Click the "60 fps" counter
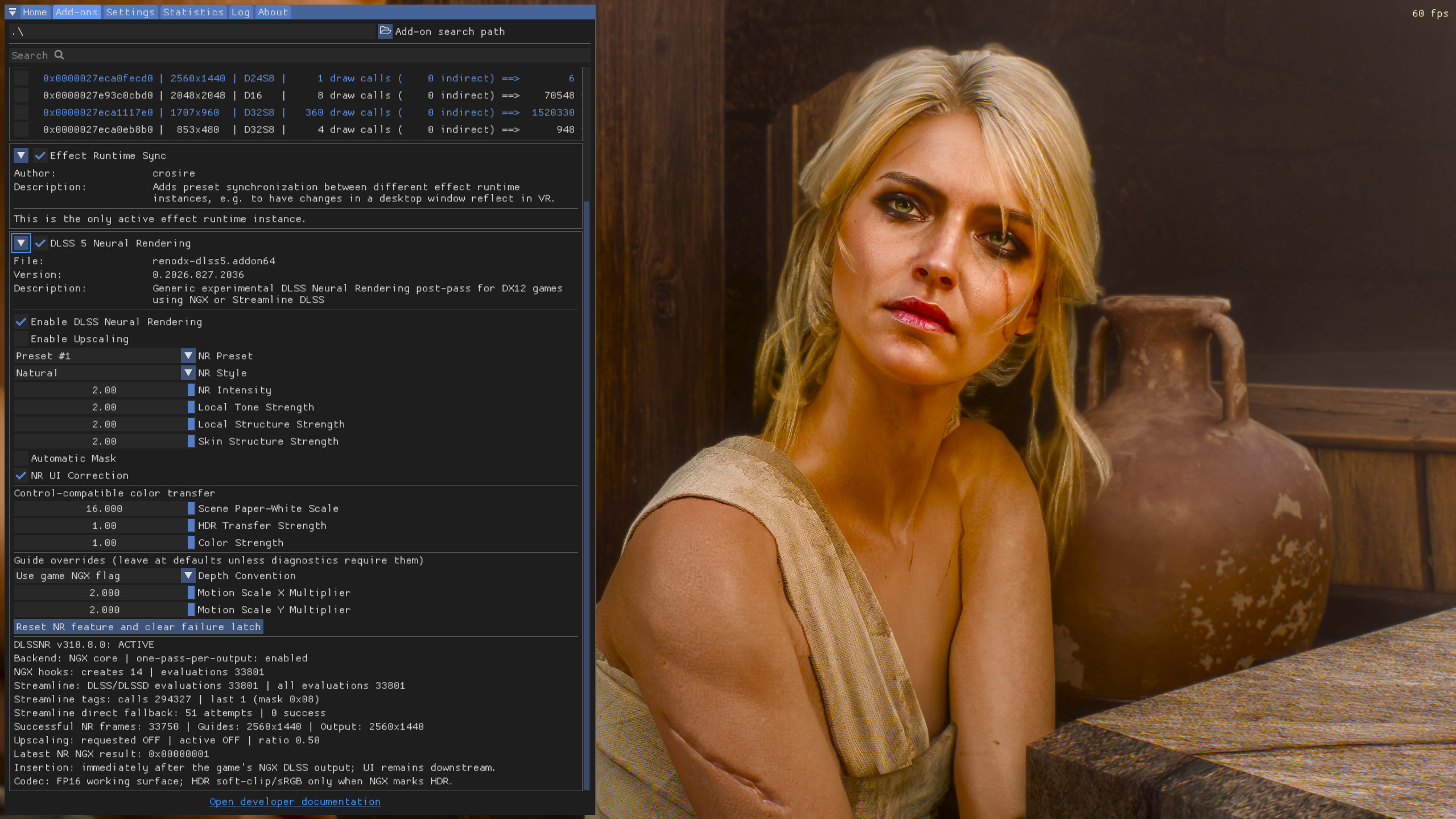 [x=1430, y=13]
